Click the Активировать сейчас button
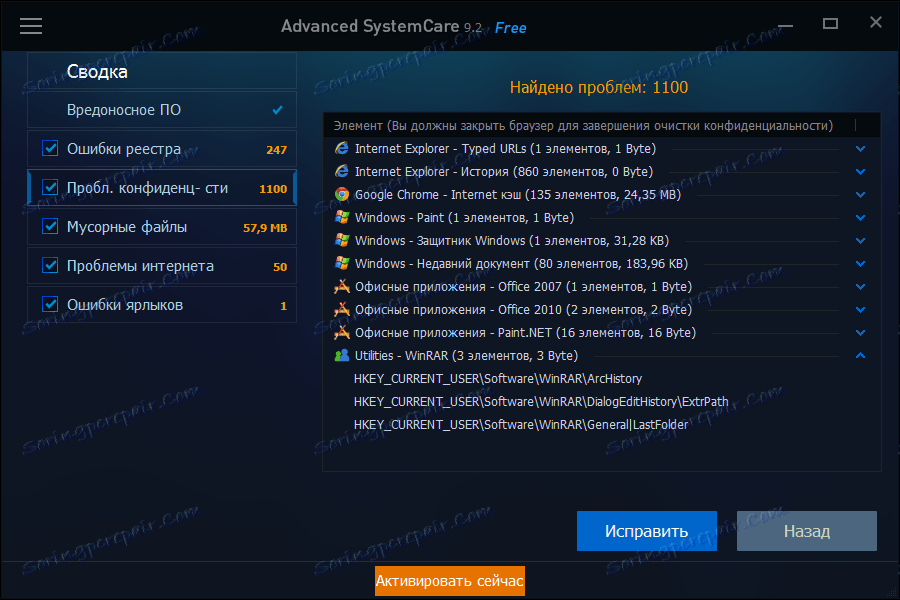 449,581
